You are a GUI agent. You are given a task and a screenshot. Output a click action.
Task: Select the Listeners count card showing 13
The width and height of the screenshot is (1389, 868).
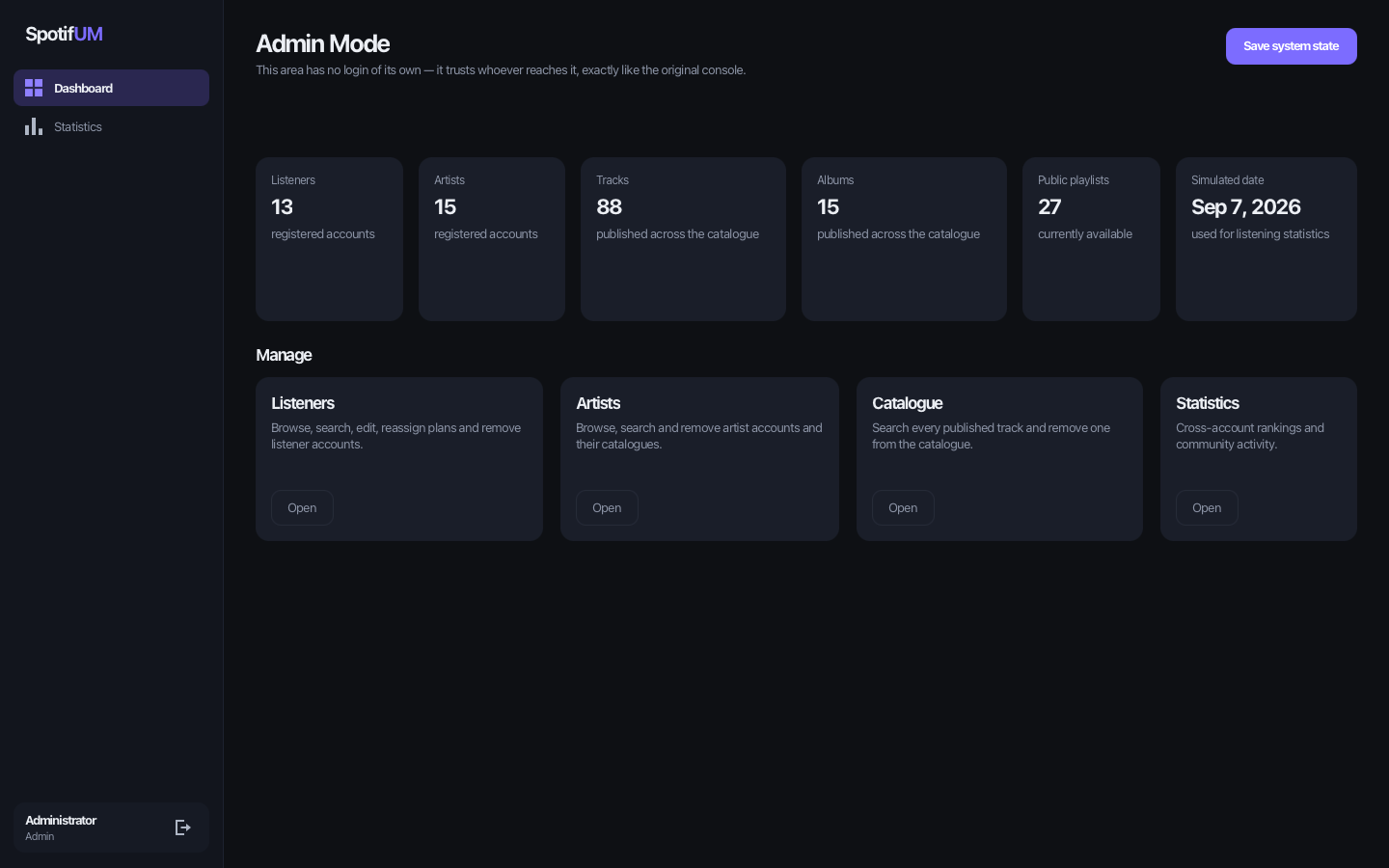click(329, 239)
